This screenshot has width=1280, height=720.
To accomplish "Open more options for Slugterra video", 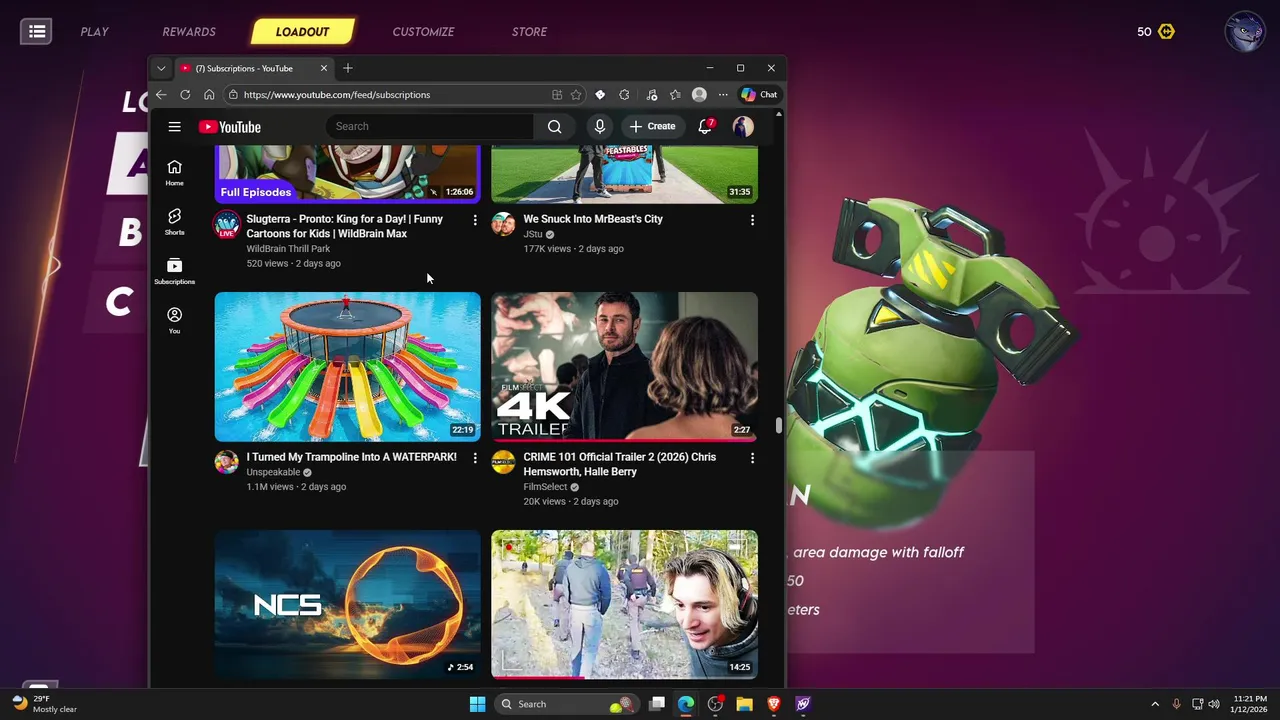I will [475, 220].
